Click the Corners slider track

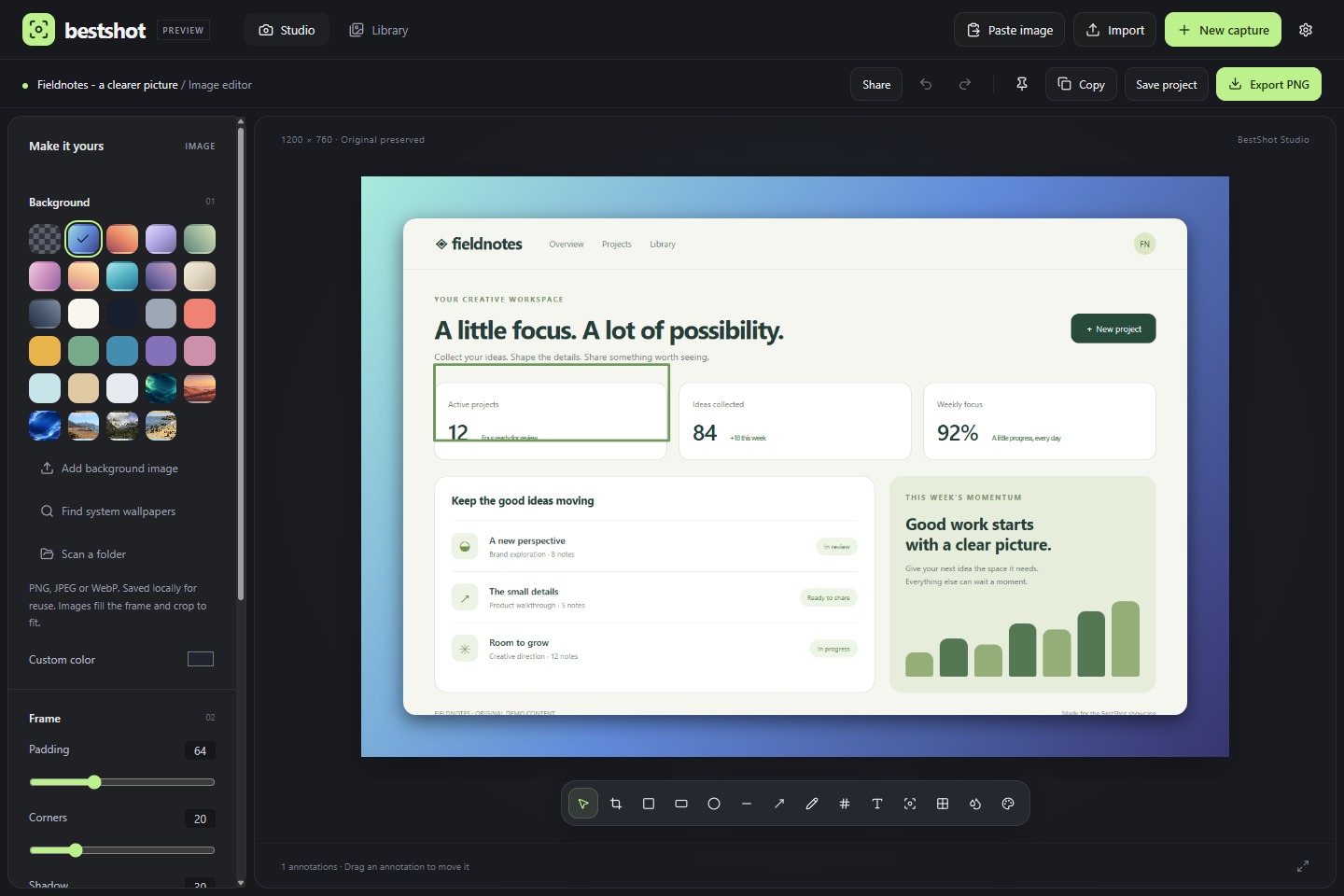(x=122, y=850)
